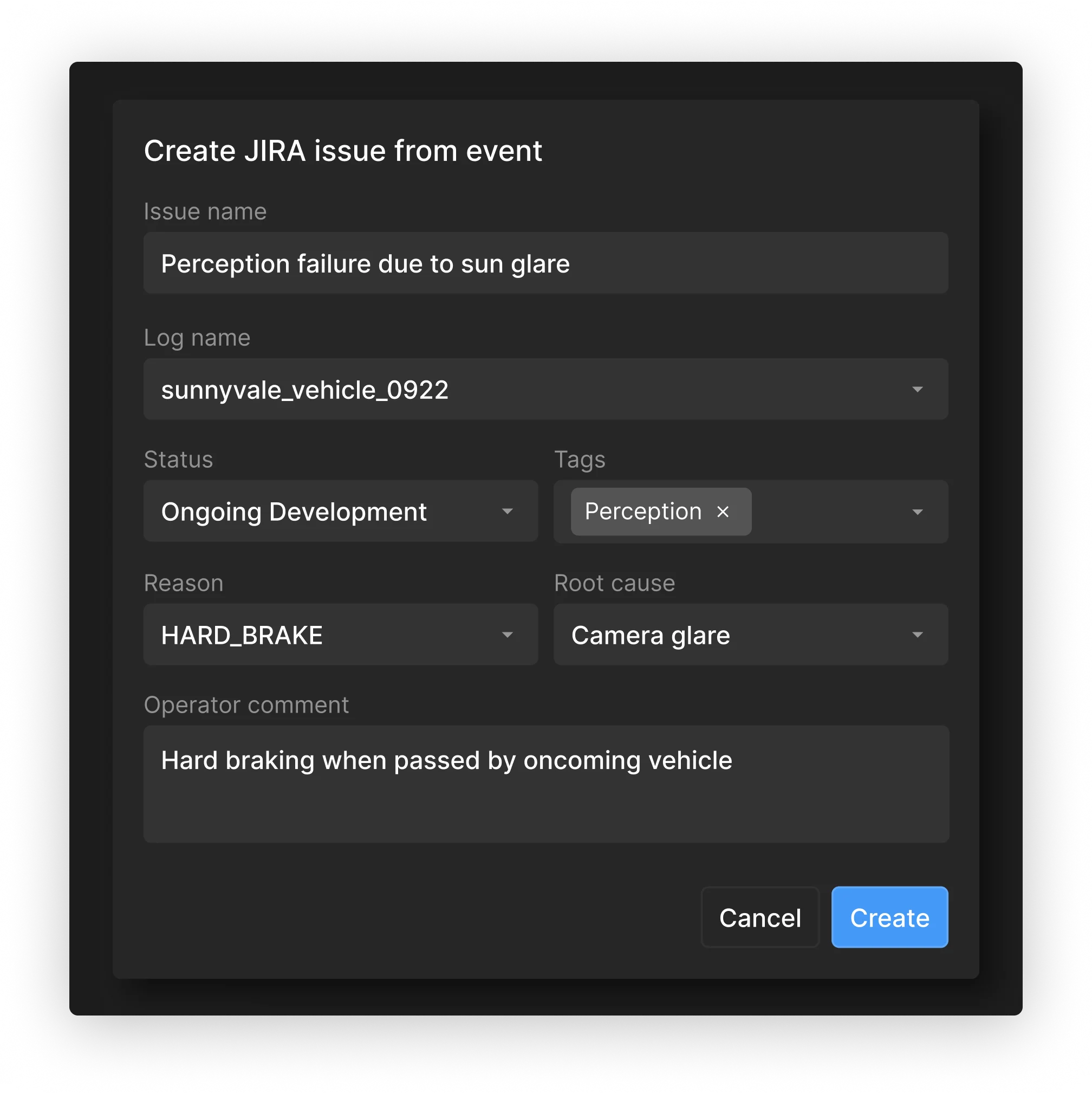Screen dimensions: 1092x1093
Task: Click the Reason dropdown arrow icon
Action: point(508,635)
